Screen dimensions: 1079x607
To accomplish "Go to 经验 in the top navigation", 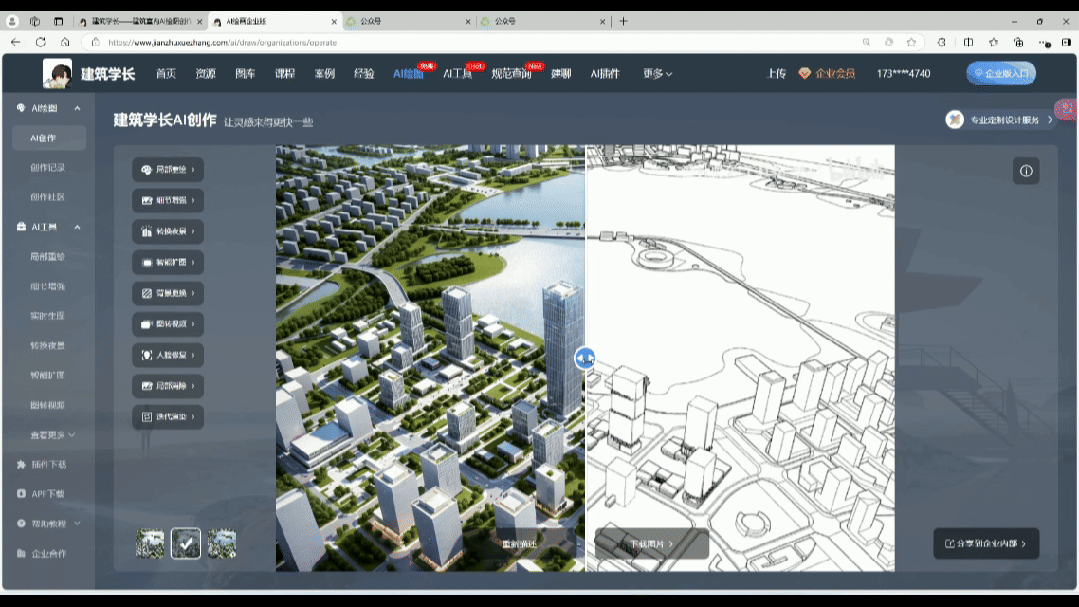I will point(364,74).
